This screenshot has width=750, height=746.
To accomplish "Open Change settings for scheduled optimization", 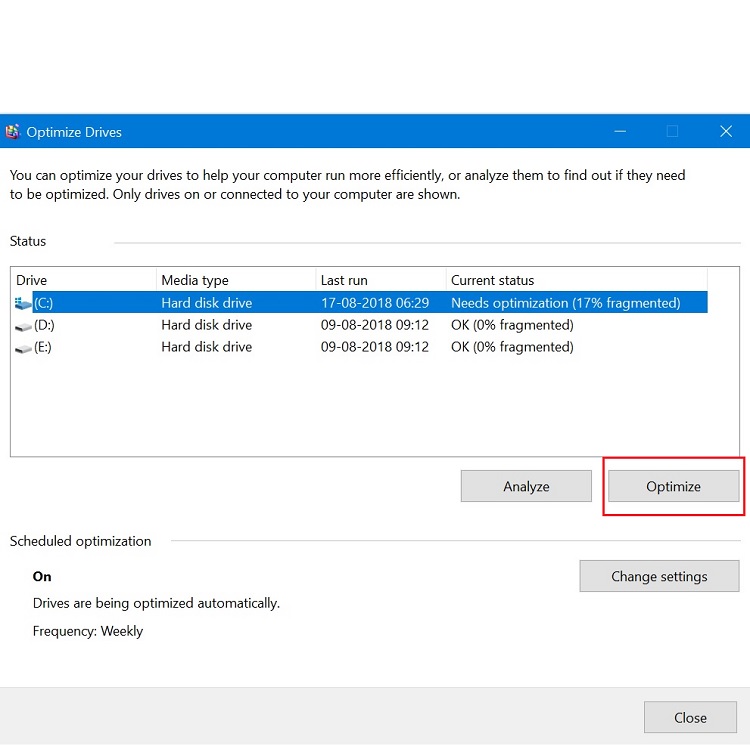I will click(x=659, y=576).
